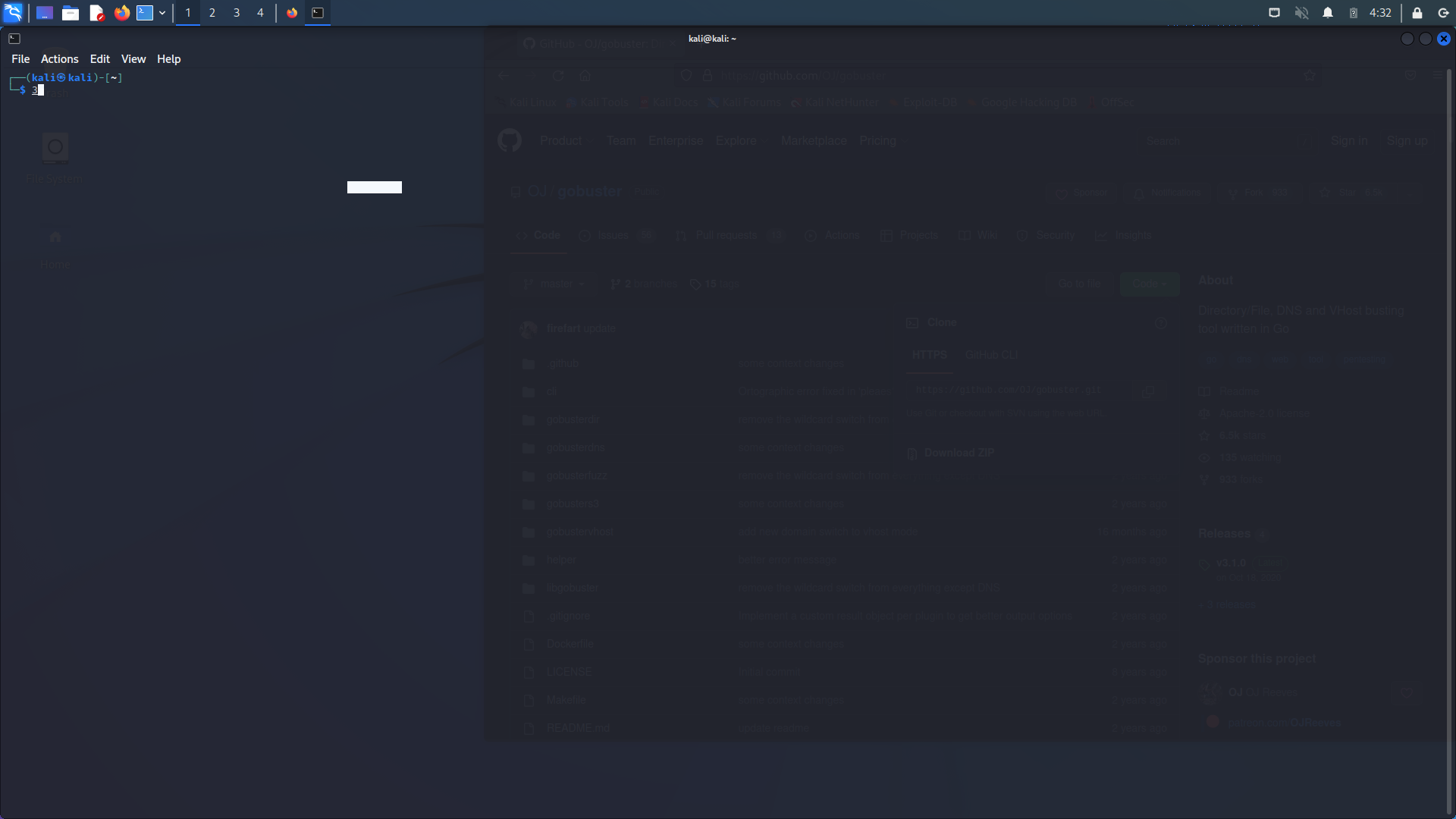The image size is (1456, 819).
Task: Click the Show Desktop panel icon
Action: (x=45, y=13)
